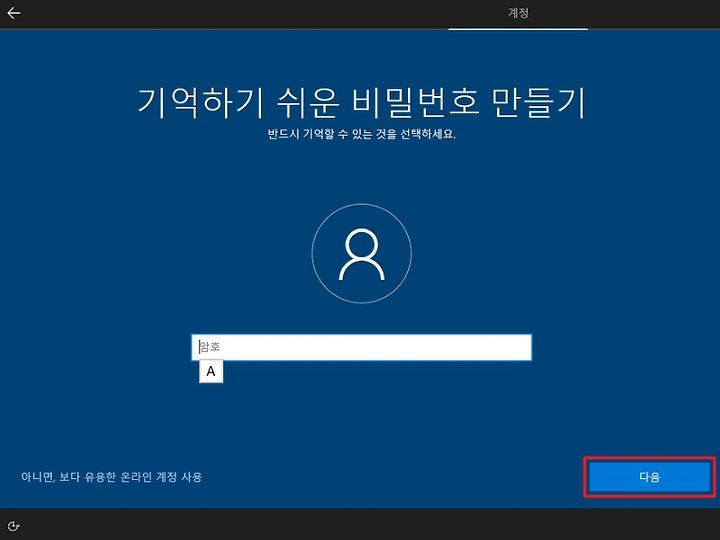Screen dimensions: 720x540
Task: Open the ease of access icon
Action: click(13, 526)
